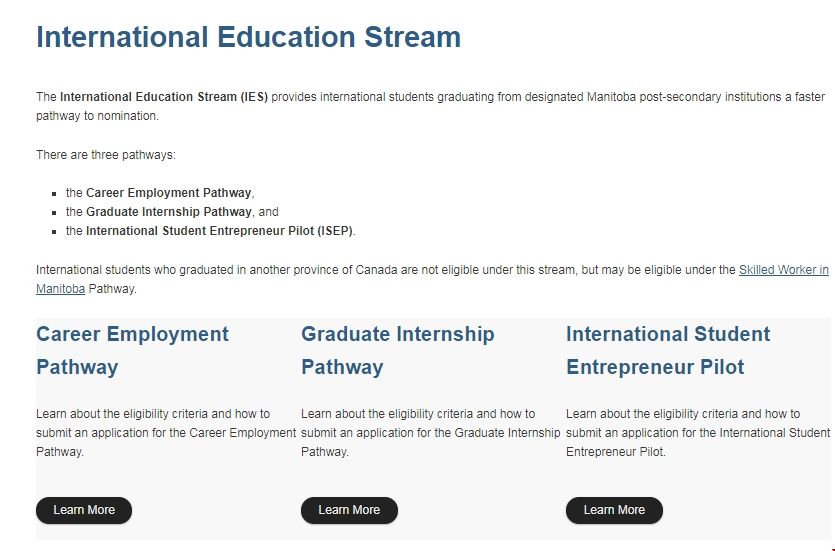The height and width of the screenshot is (551, 835).
Task: Click the square marker before Entrepreneur Pilot bullet
Action: pos(54,232)
